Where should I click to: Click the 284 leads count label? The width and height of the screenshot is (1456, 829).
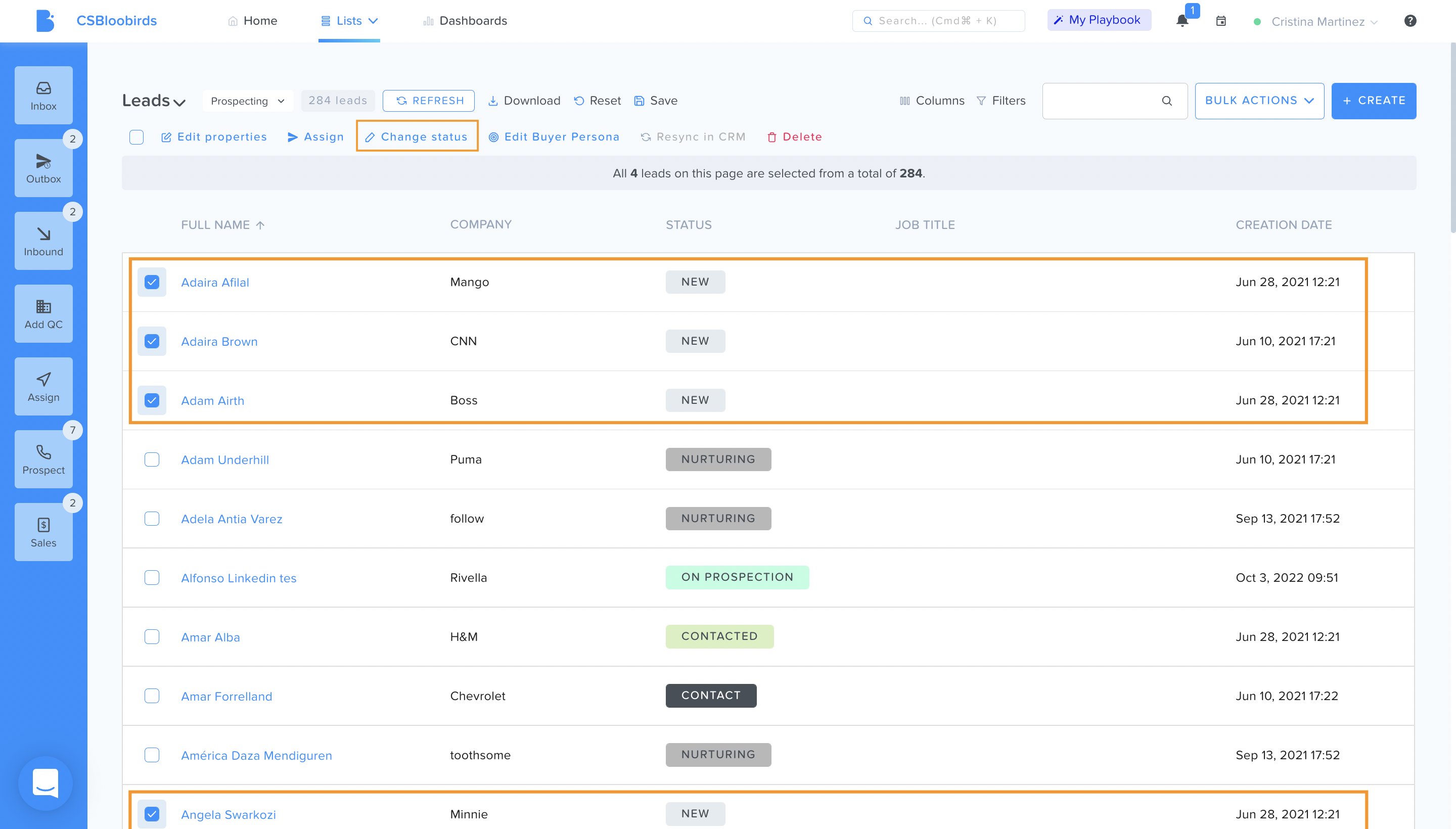[x=338, y=101]
